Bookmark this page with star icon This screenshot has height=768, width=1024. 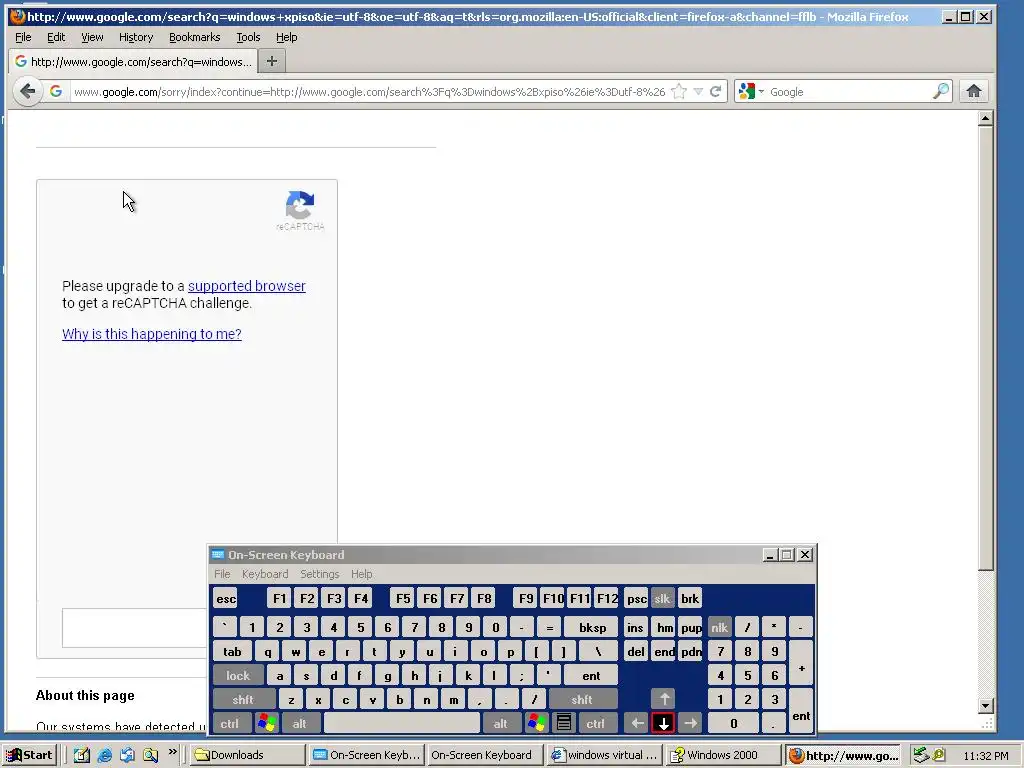[x=679, y=91]
